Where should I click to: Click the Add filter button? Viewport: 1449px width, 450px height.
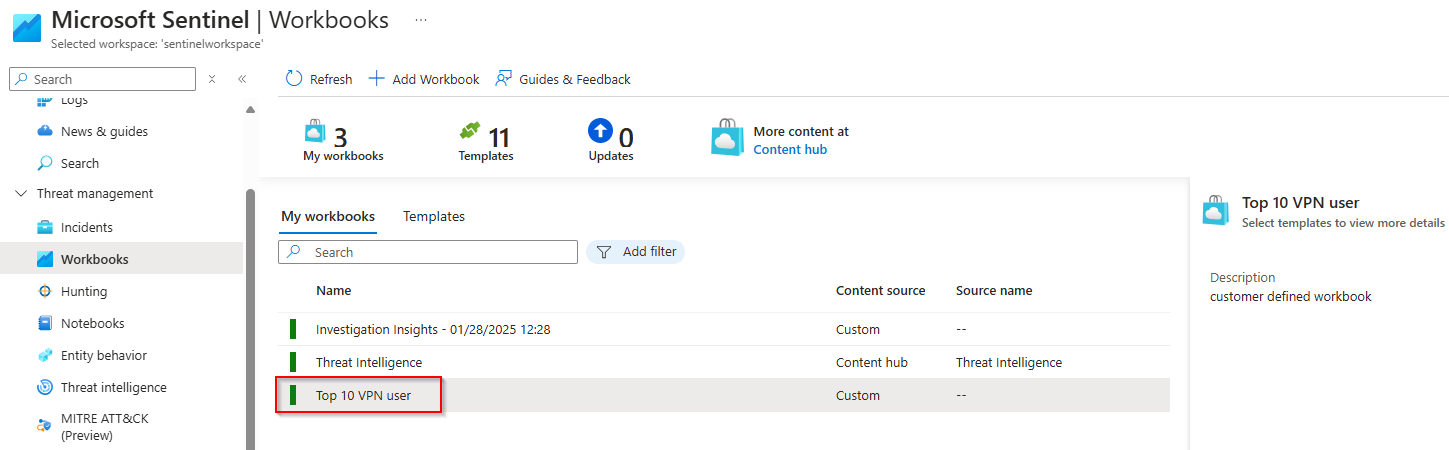coord(635,252)
